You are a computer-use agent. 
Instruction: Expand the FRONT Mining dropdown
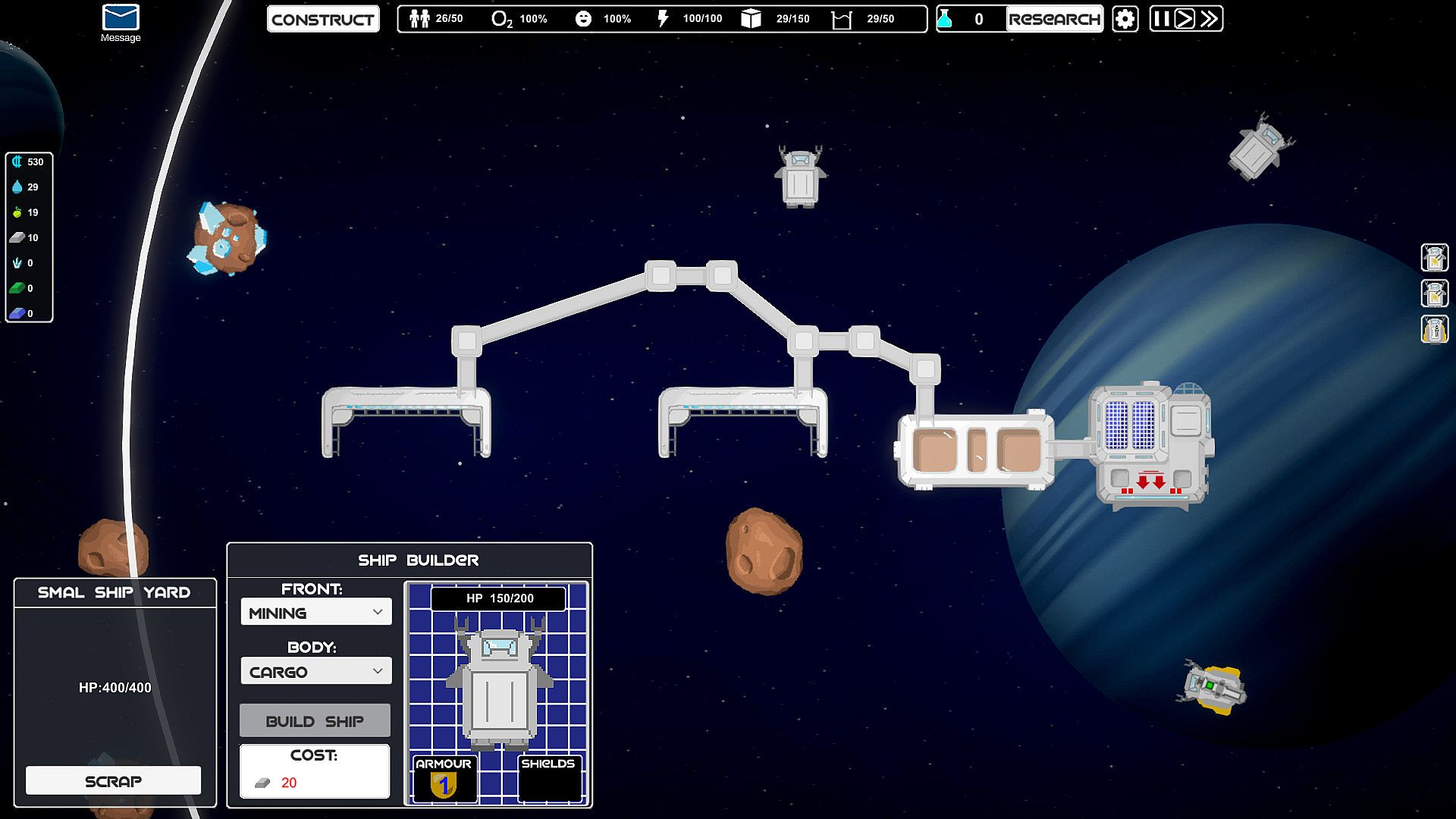point(316,613)
